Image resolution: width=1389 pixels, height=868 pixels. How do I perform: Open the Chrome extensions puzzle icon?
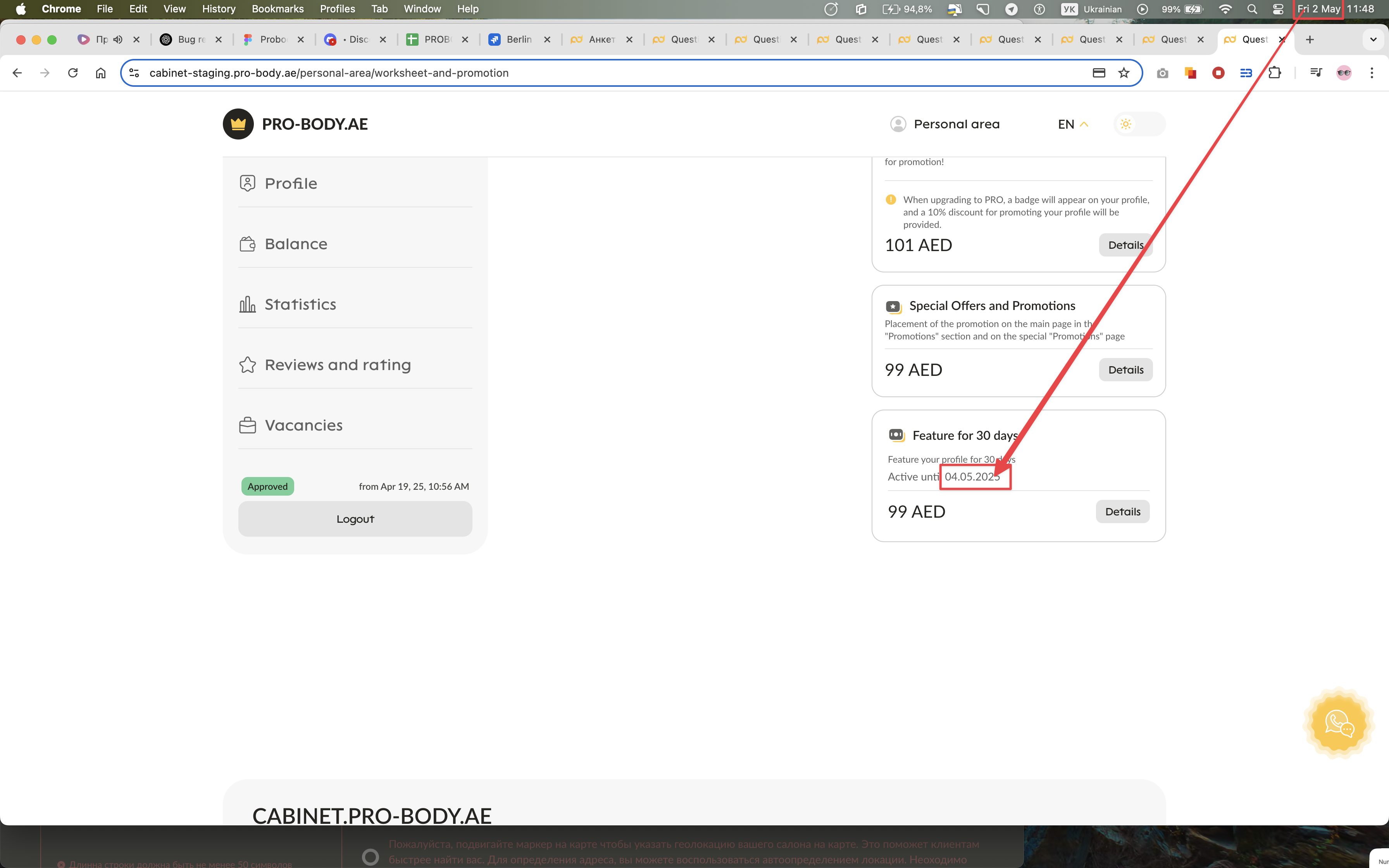pos(1274,73)
